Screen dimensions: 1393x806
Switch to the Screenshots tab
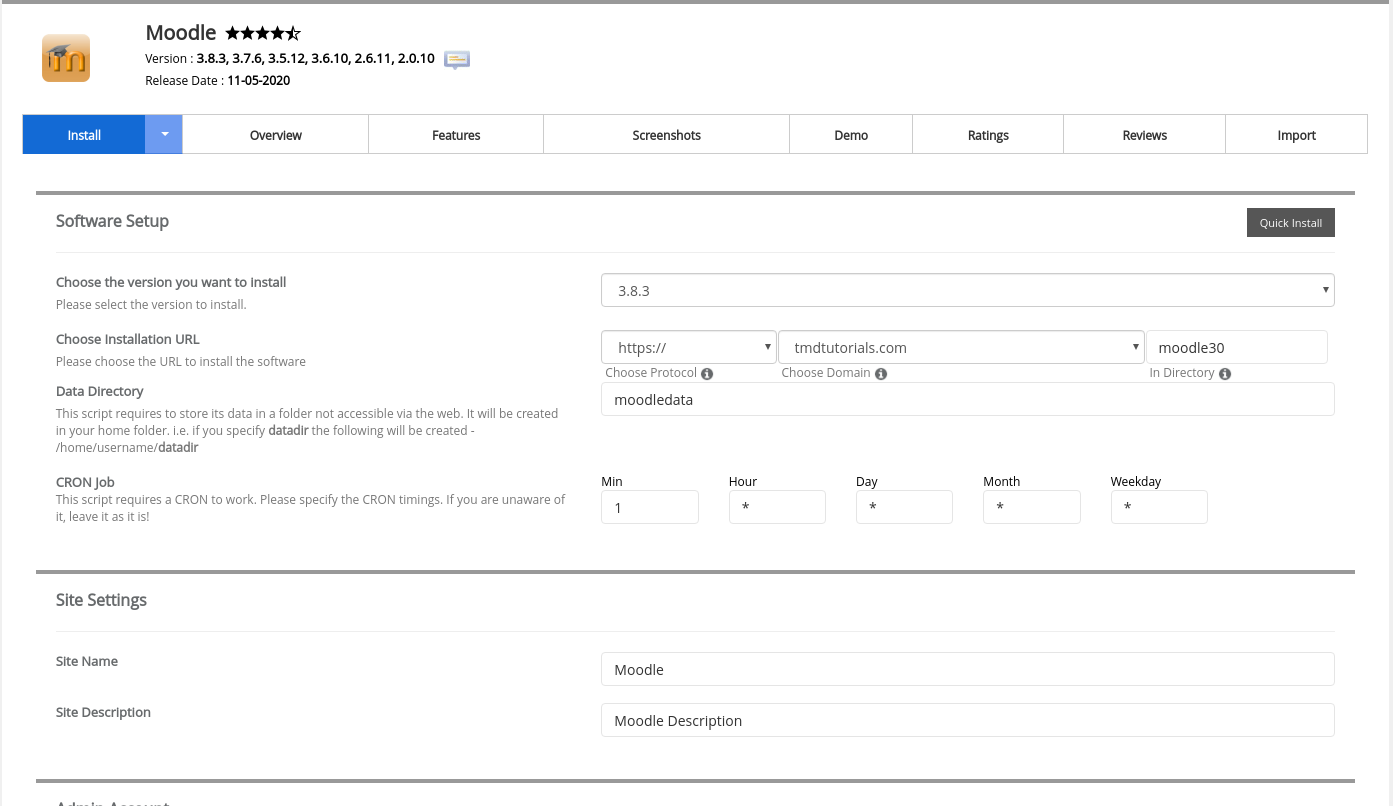pyautogui.click(x=666, y=134)
